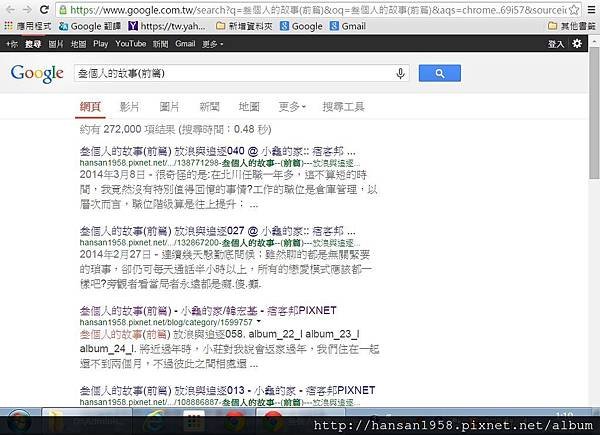Open the Gmail bookmark in bookmarks bar
Screen dimensions: 600x435
click(x=348, y=26)
